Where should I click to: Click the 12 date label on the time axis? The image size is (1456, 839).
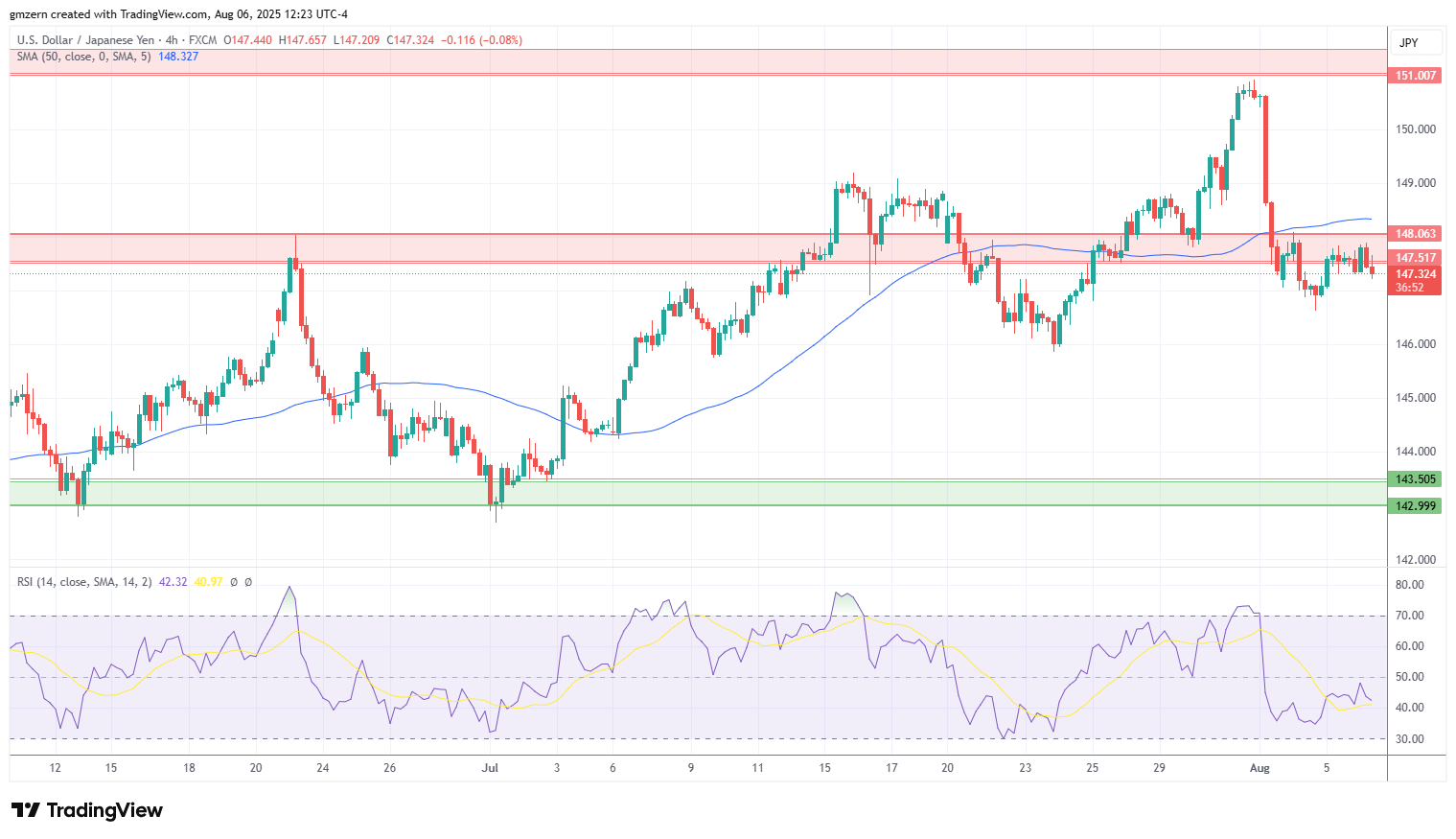[56, 768]
